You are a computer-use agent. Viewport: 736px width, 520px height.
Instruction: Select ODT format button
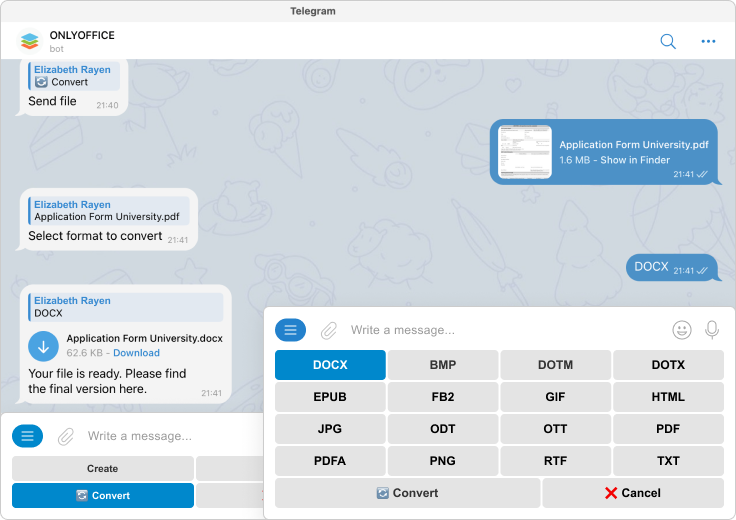coord(443,428)
